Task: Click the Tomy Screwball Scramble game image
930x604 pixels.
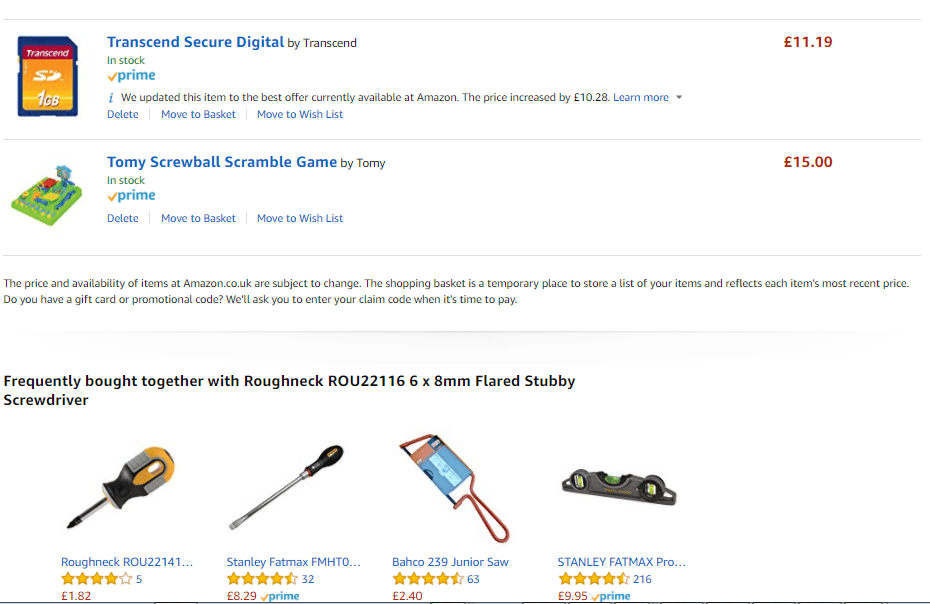Action: 46,192
